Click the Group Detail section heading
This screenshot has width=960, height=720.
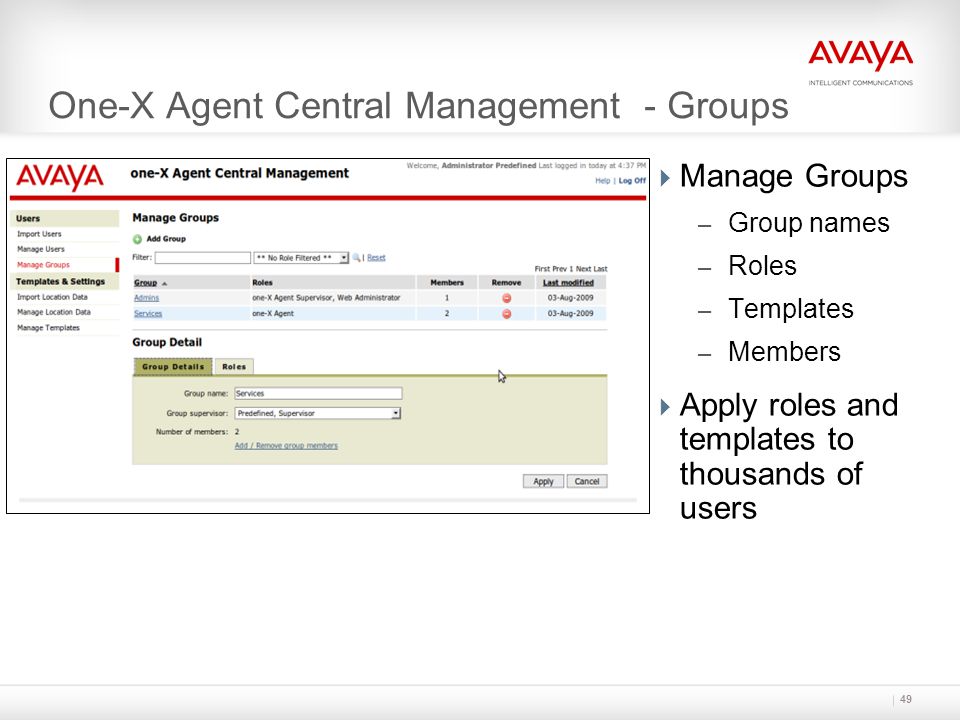pyautogui.click(x=167, y=342)
